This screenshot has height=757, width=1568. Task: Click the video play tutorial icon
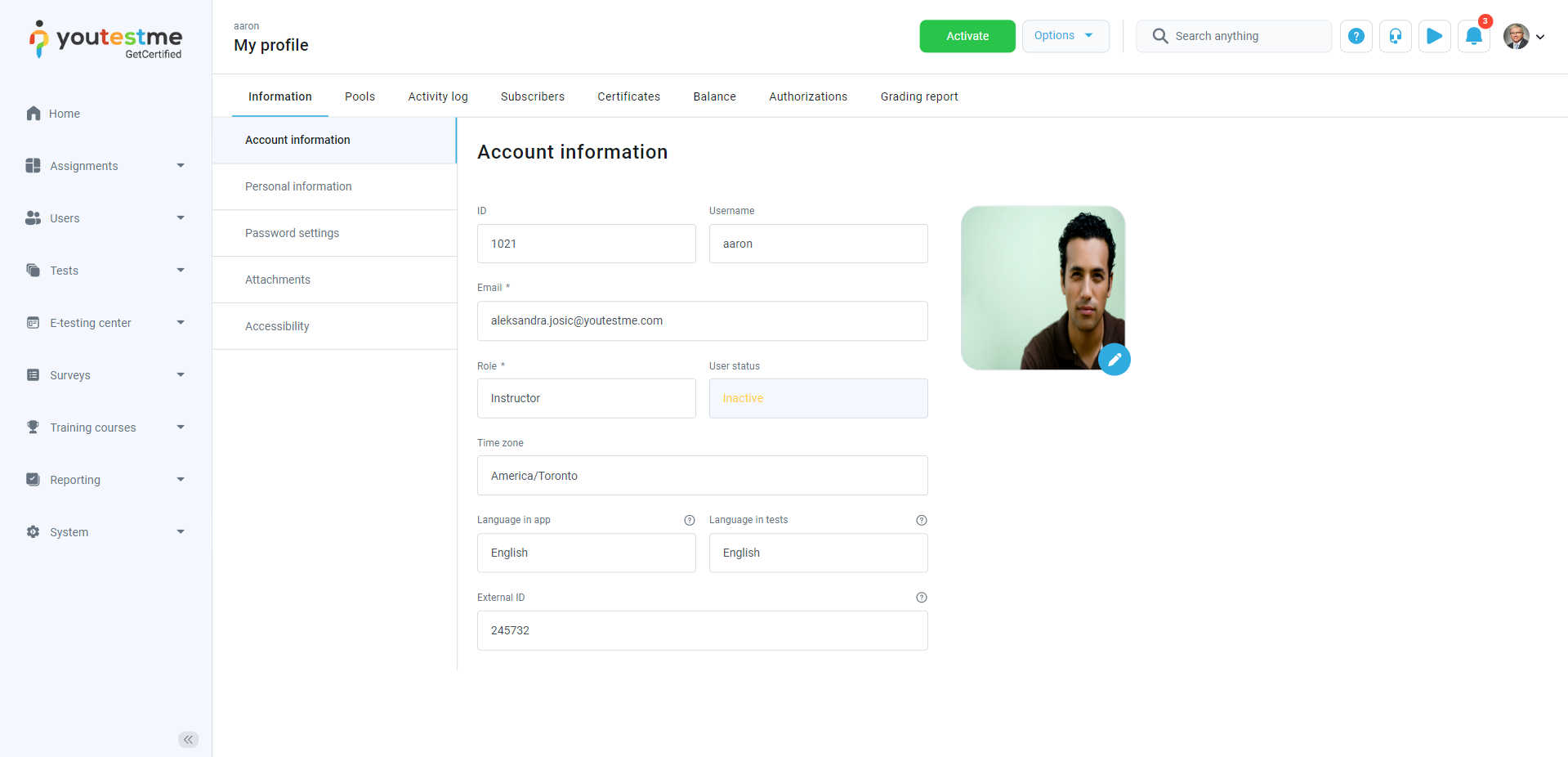(1434, 36)
